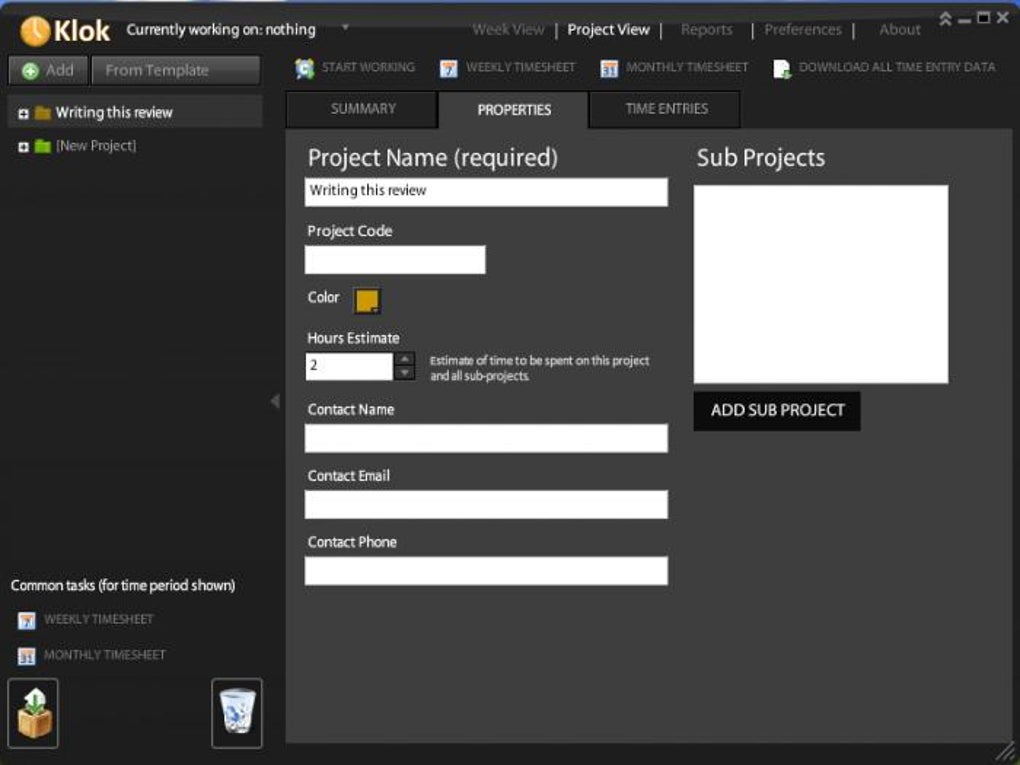1020x765 pixels.
Task: Click Download All Time Entry Data text
Action: [896, 67]
